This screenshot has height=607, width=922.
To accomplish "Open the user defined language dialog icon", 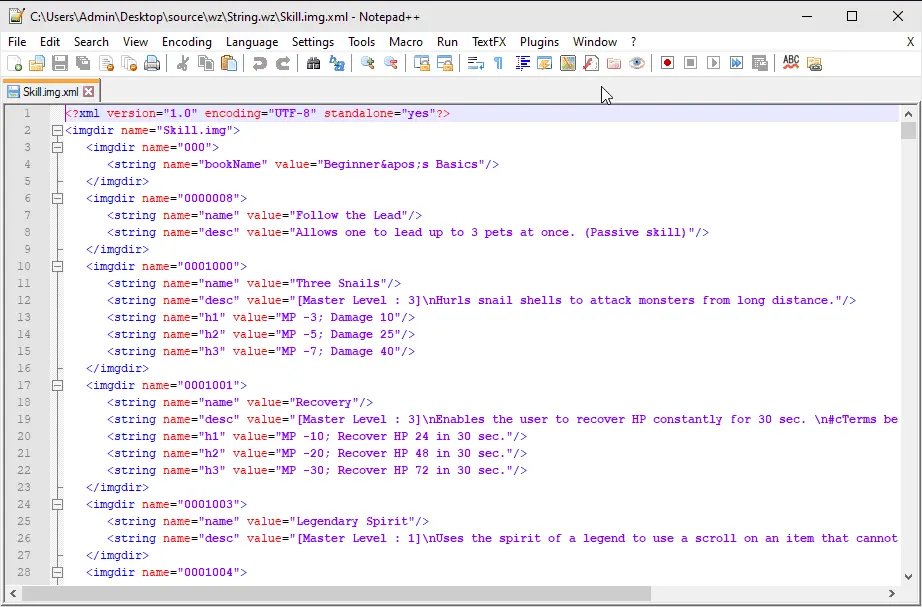I will coord(545,64).
